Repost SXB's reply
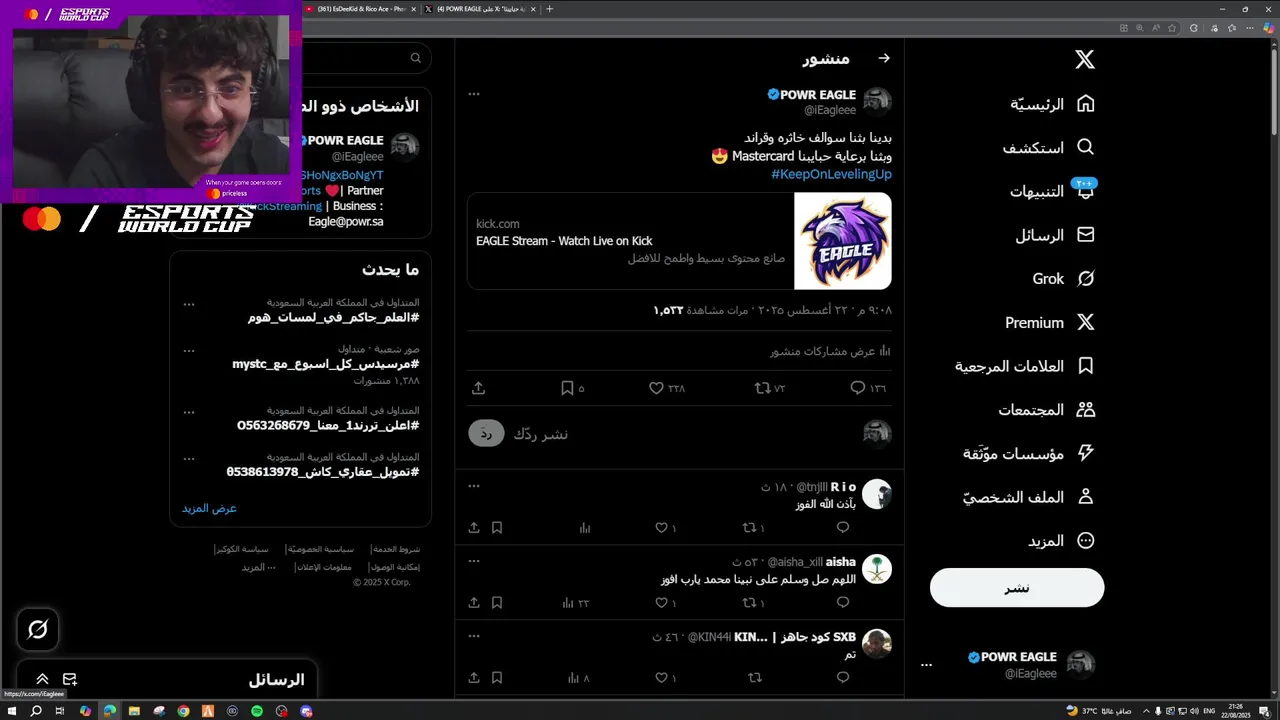Image resolution: width=1280 pixels, height=720 pixels. click(755, 678)
